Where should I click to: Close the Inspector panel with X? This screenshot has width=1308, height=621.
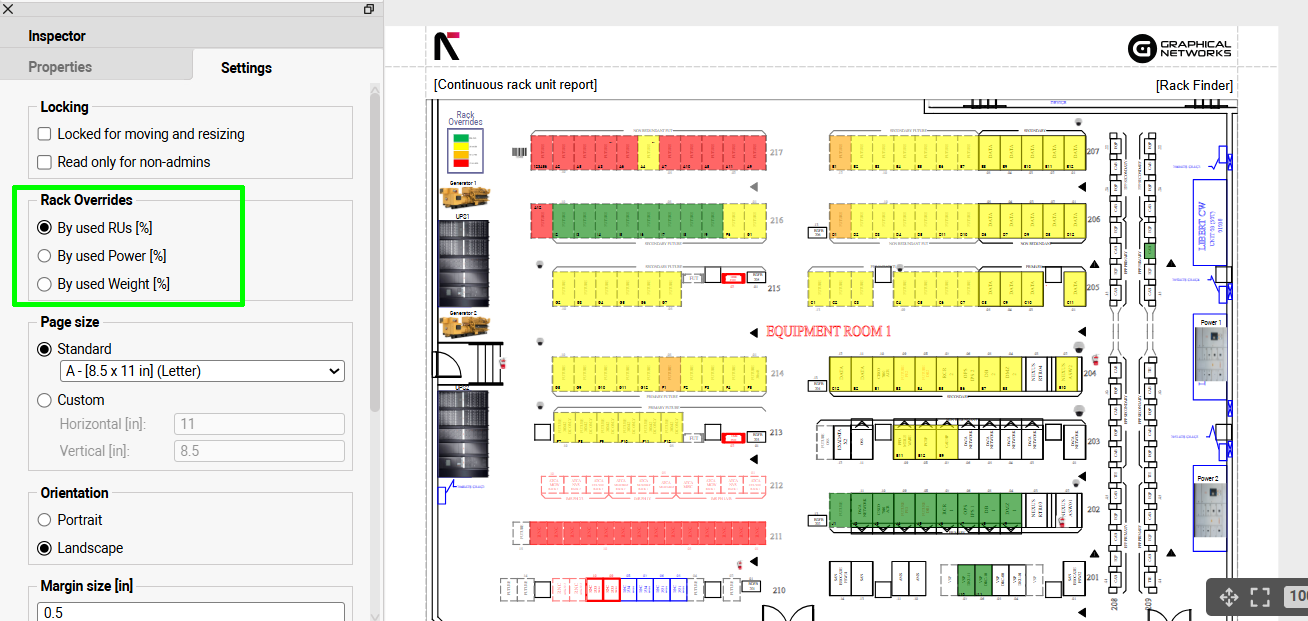point(9,9)
